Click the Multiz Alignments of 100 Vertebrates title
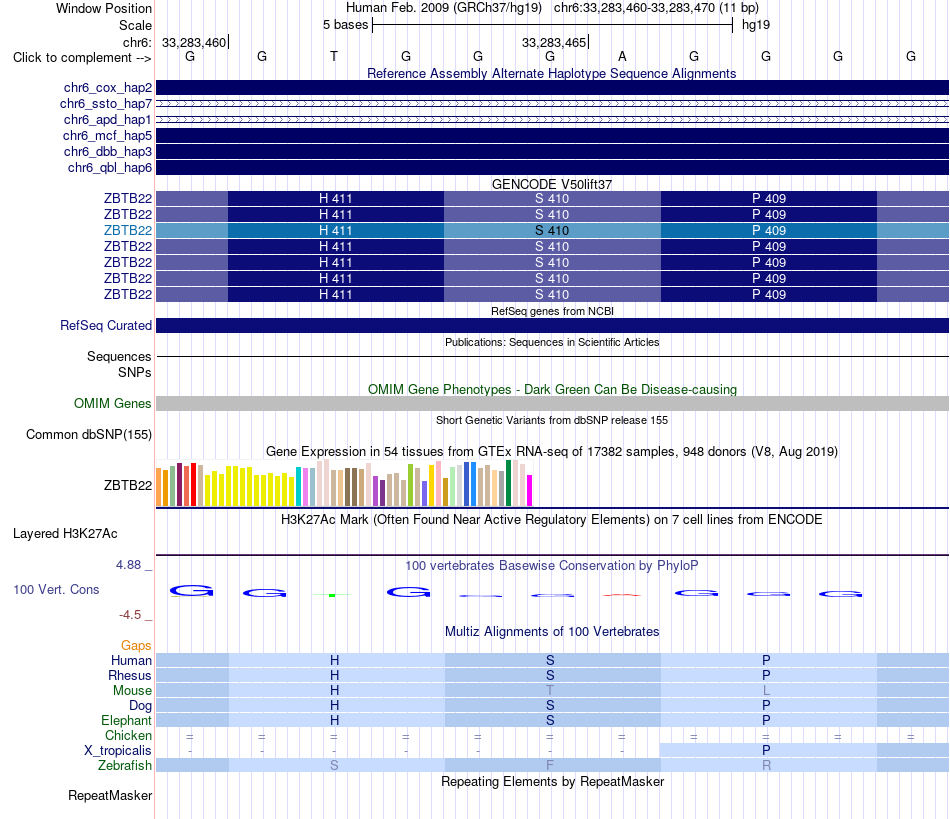 552,631
